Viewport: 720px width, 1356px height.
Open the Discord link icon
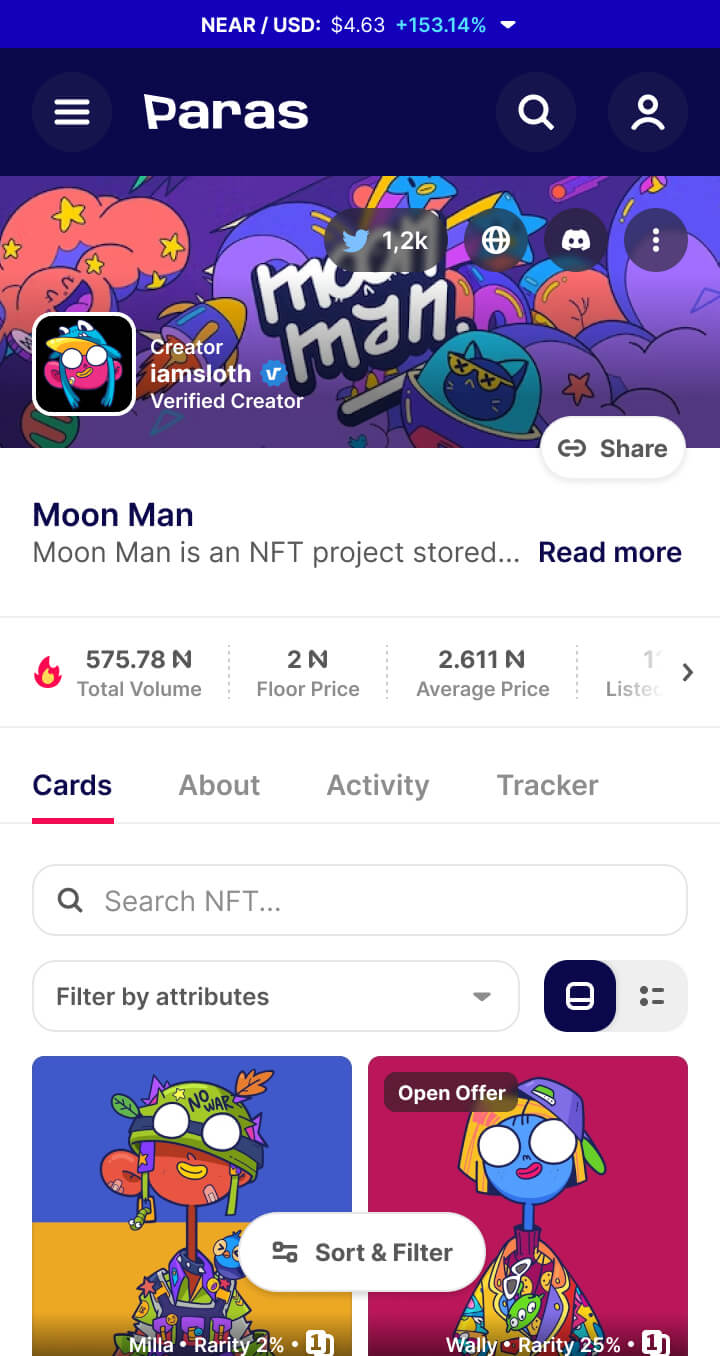(576, 240)
